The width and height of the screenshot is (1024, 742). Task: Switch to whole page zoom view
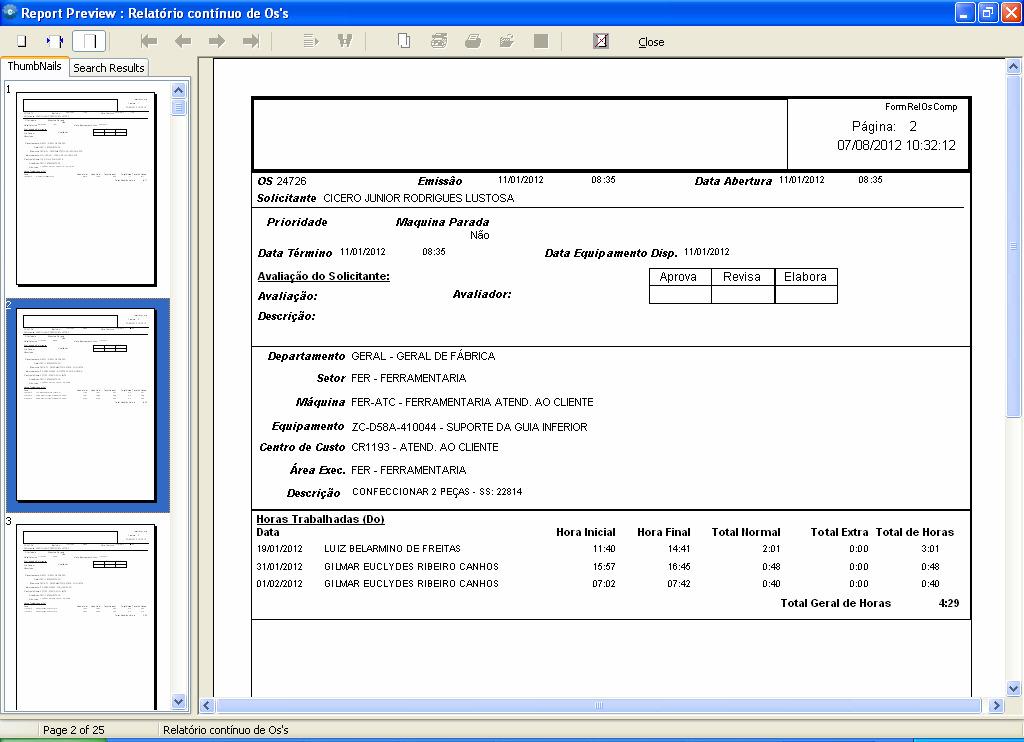click(x=21, y=41)
